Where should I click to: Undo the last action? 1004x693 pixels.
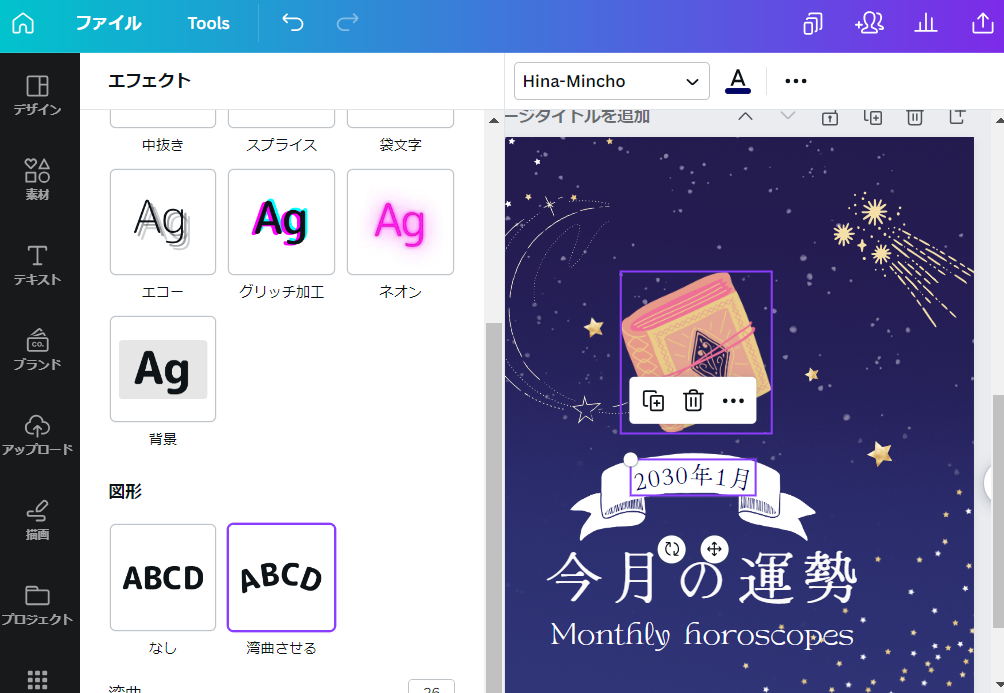click(x=293, y=23)
